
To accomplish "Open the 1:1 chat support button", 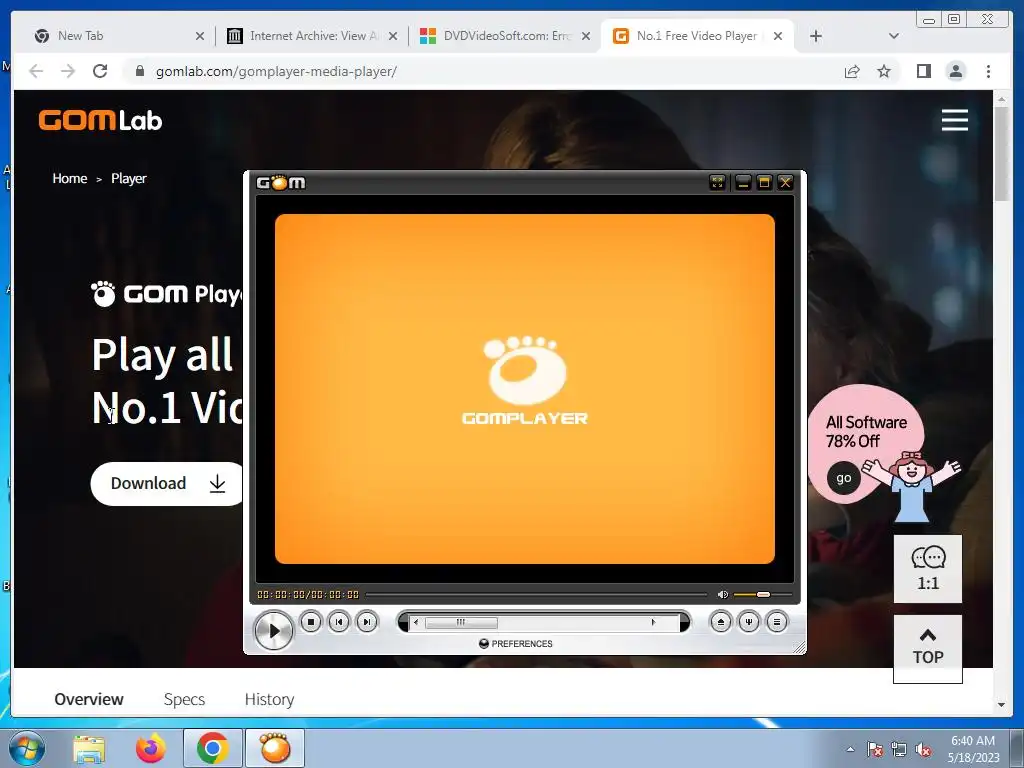I will click(927, 568).
